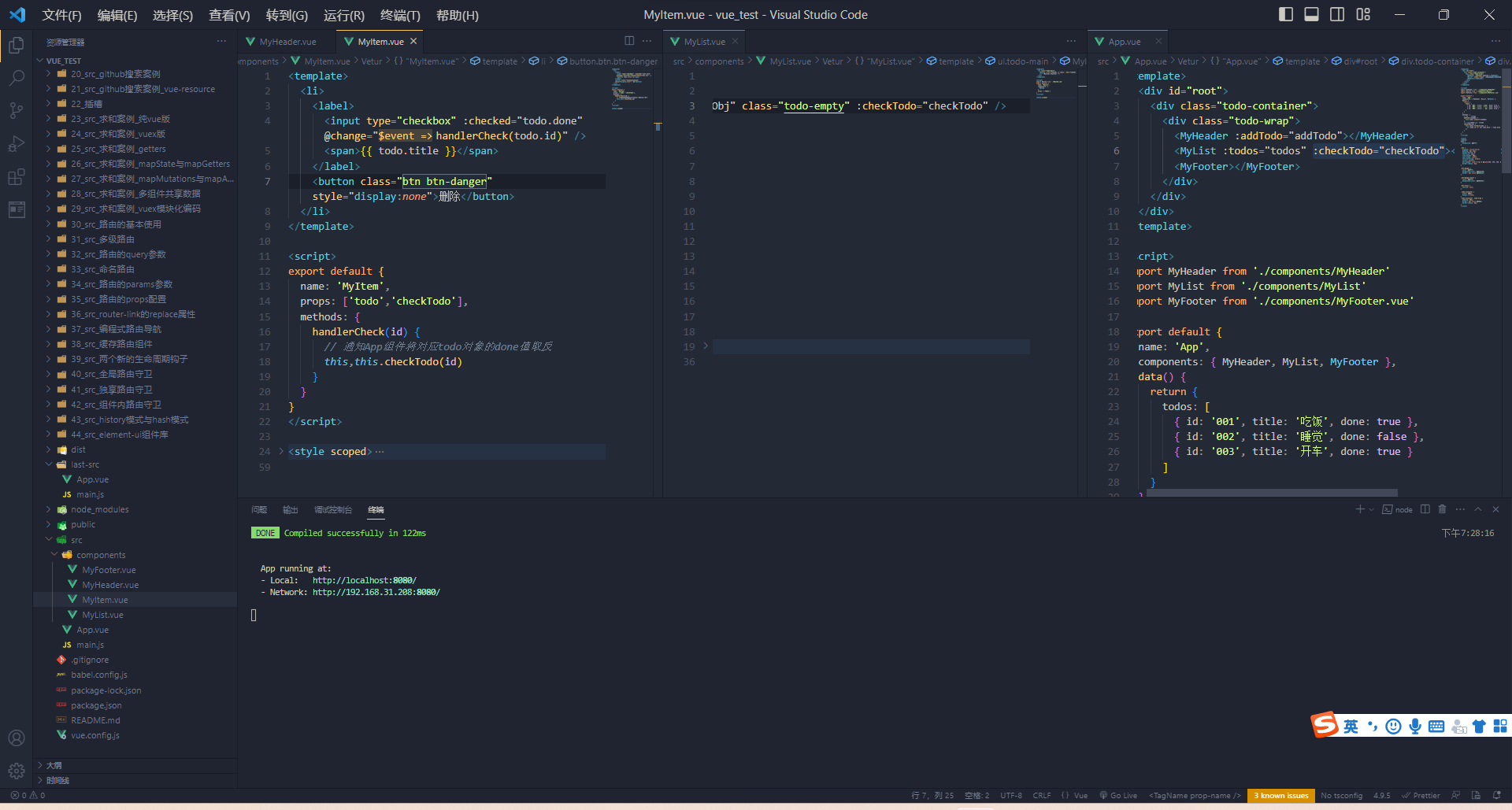Split the MyItem.vue editor right
Screen dimensions: 1512x810
[629, 41]
